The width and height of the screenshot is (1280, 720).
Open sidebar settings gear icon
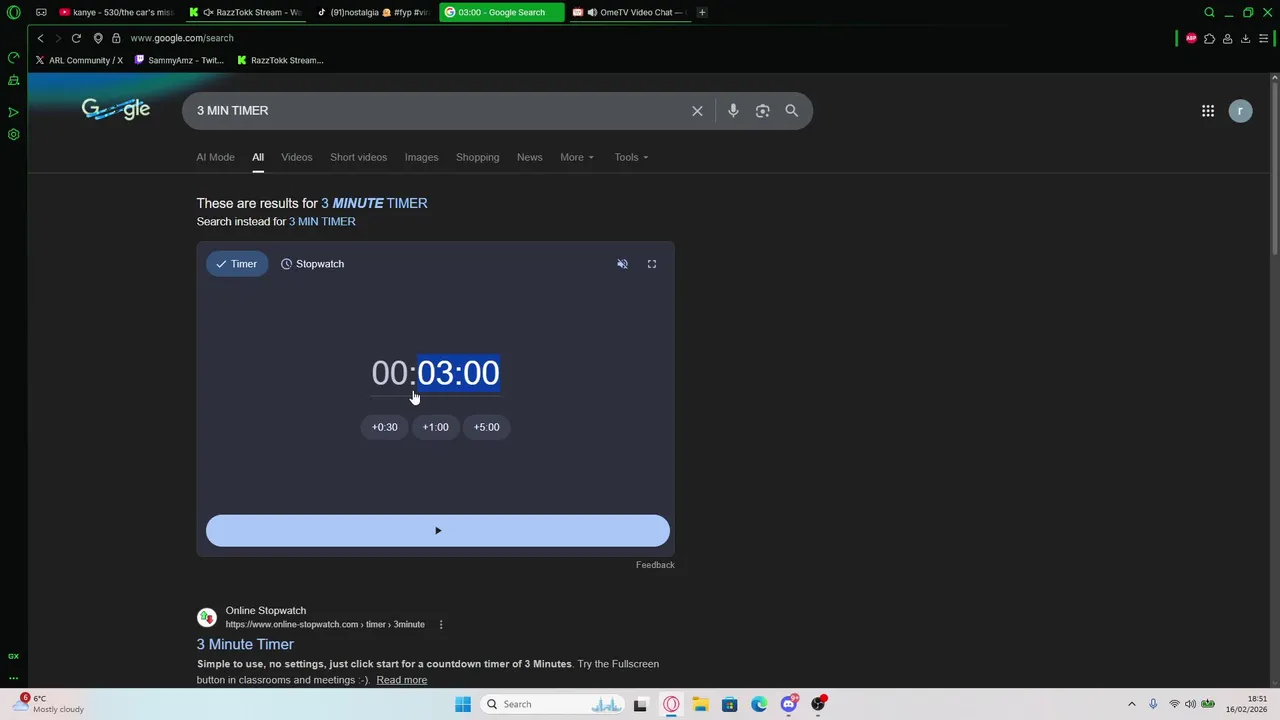(x=13, y=134)
